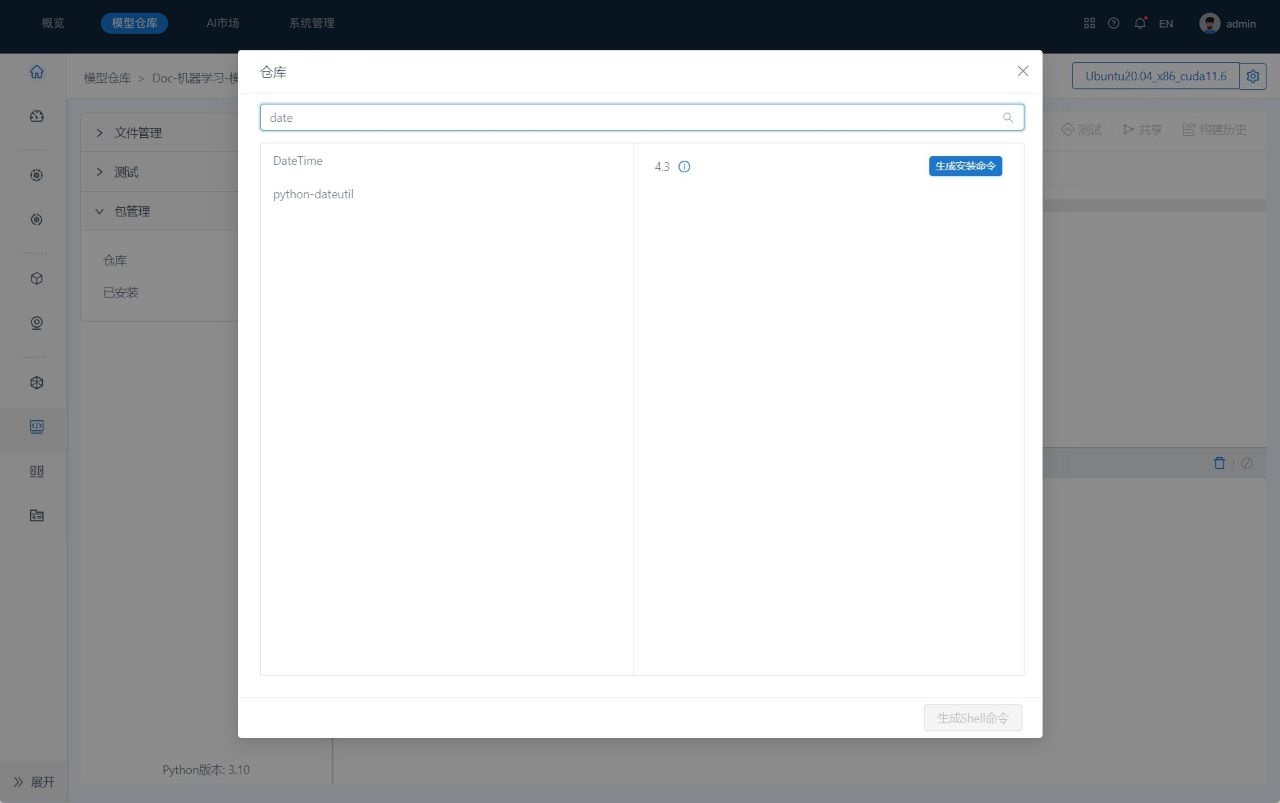Expand the 文件管理 section
The width and height of the screenshot is (1280, 803).
click(137, 133)
